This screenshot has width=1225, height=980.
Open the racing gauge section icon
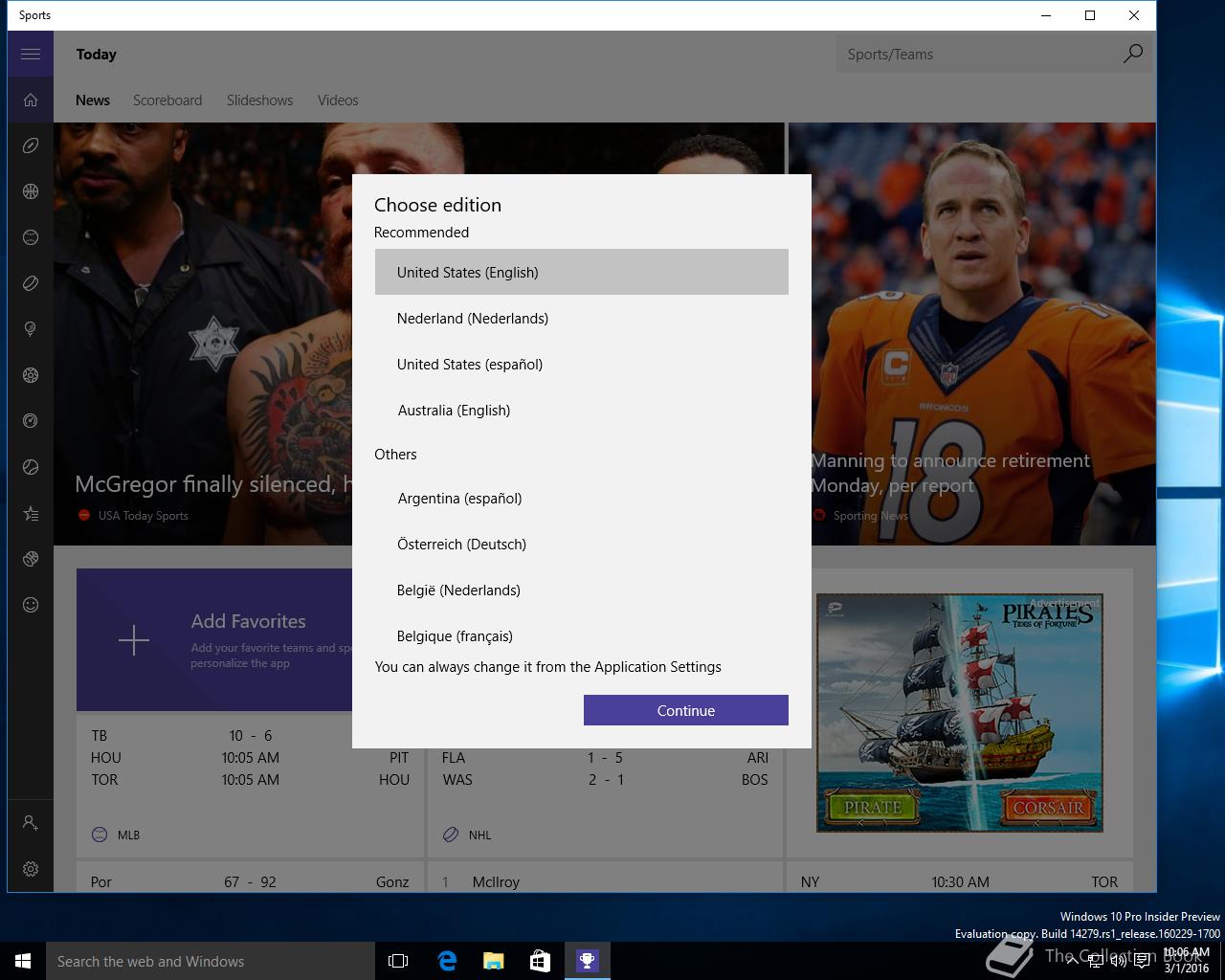tap(31, 421)
